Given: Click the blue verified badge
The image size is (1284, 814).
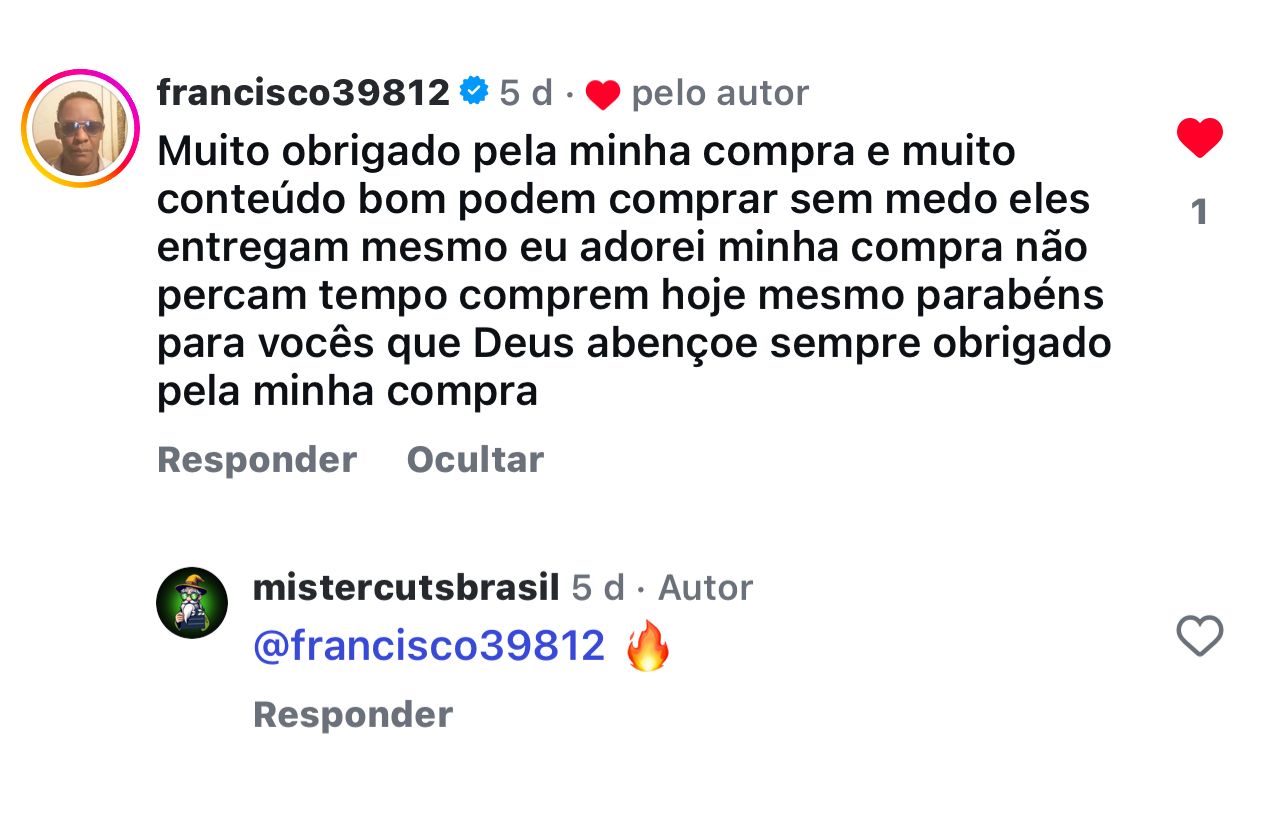Looking at the screenshot, I should point(473,92).
